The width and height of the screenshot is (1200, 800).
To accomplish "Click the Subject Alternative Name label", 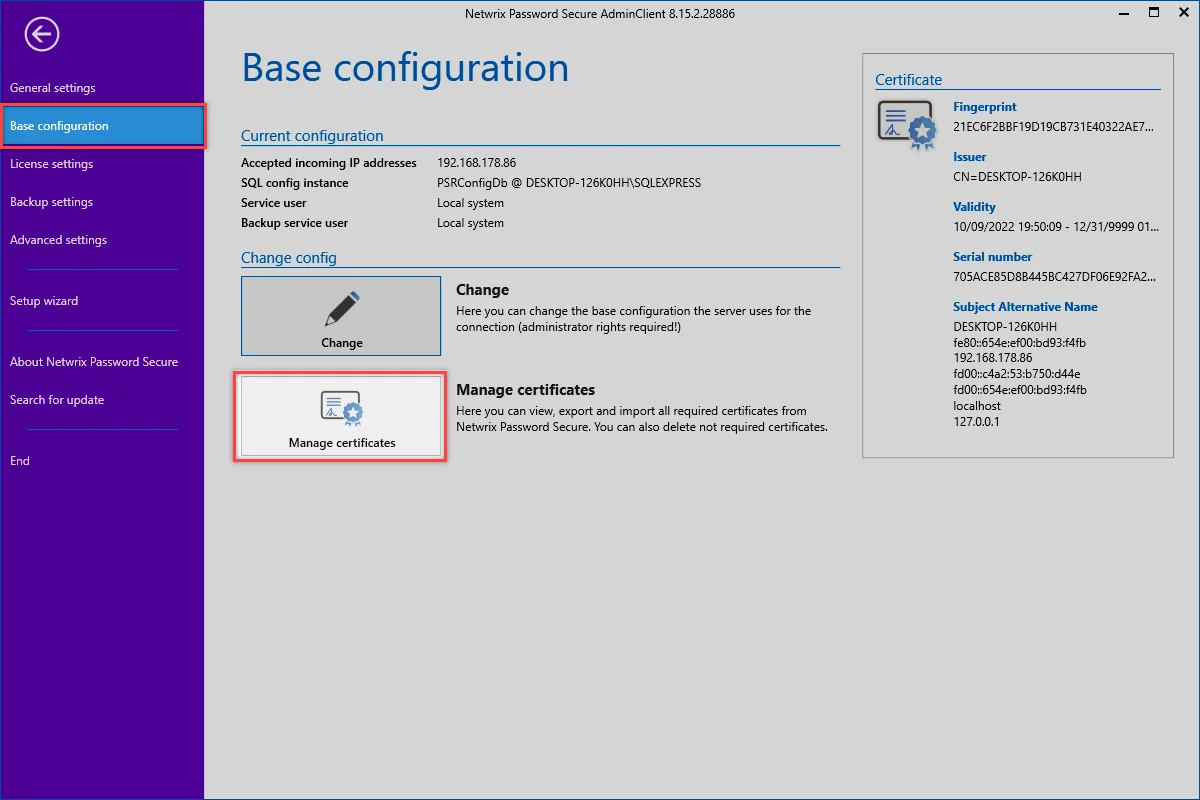I will pos(1025,307).
